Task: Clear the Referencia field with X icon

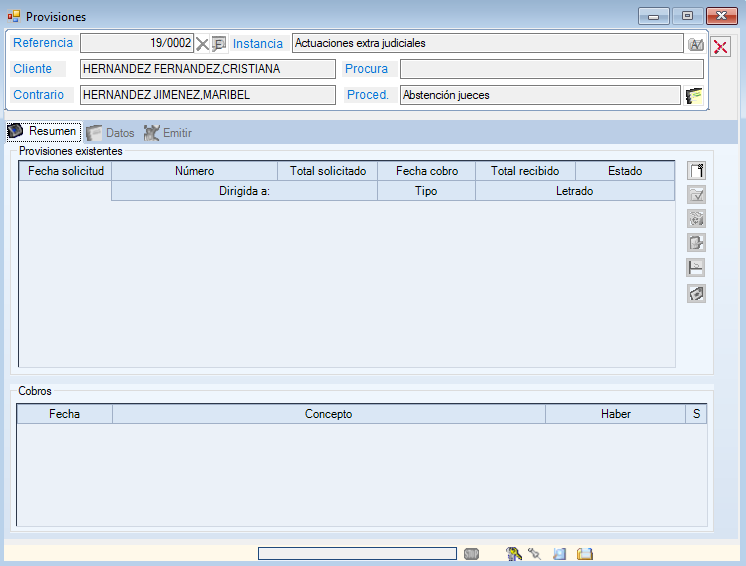Action: tap(203, 44)
